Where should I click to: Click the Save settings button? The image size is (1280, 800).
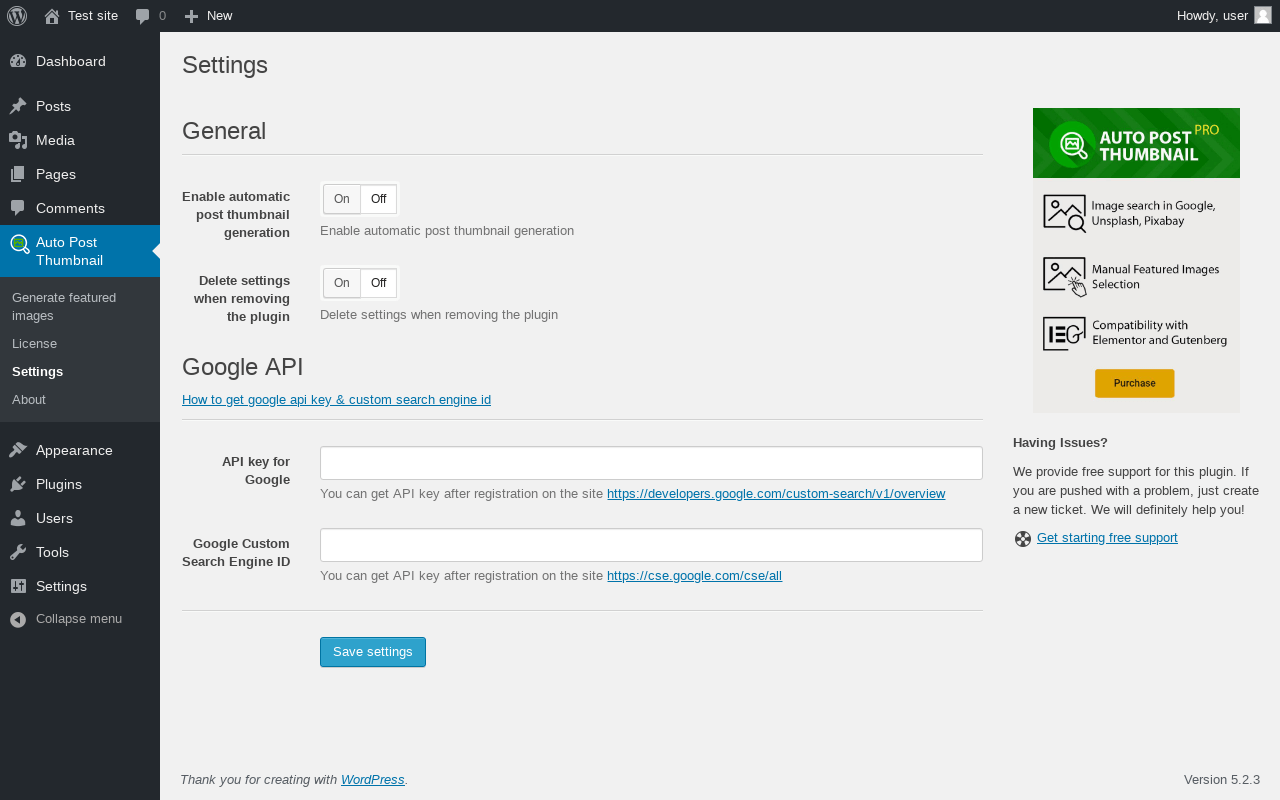pyautogui.click(x=373, y=652)
